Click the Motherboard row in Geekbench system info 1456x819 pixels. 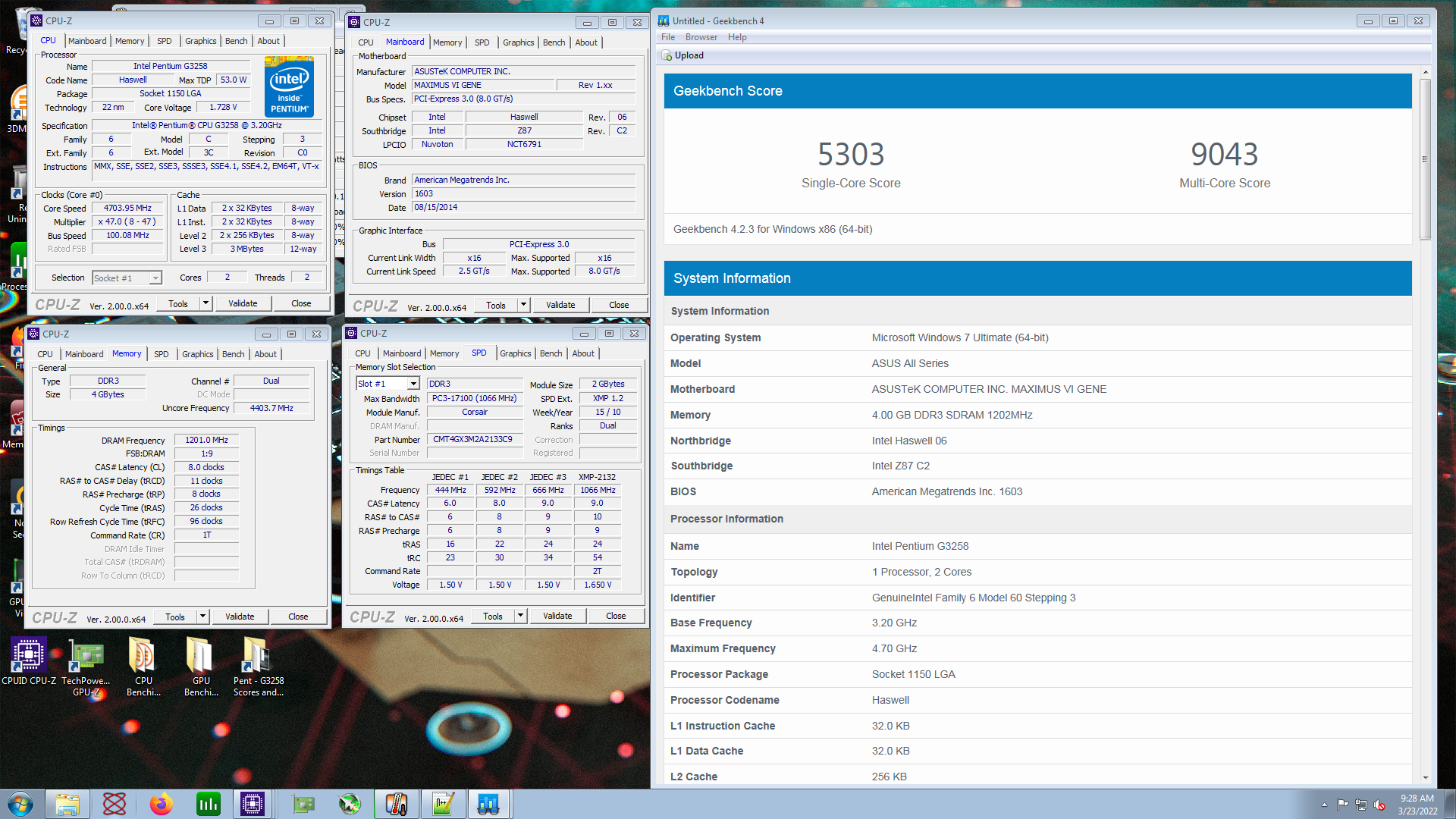(1037, 389)
